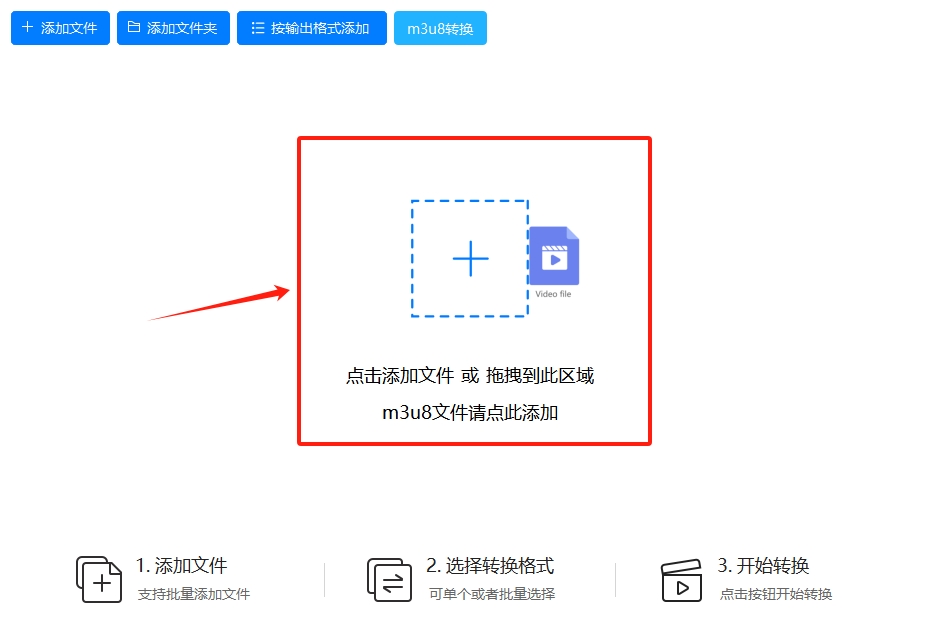
Task: Click the 添加文件夹 button
Action: click(x=173, y=28)
